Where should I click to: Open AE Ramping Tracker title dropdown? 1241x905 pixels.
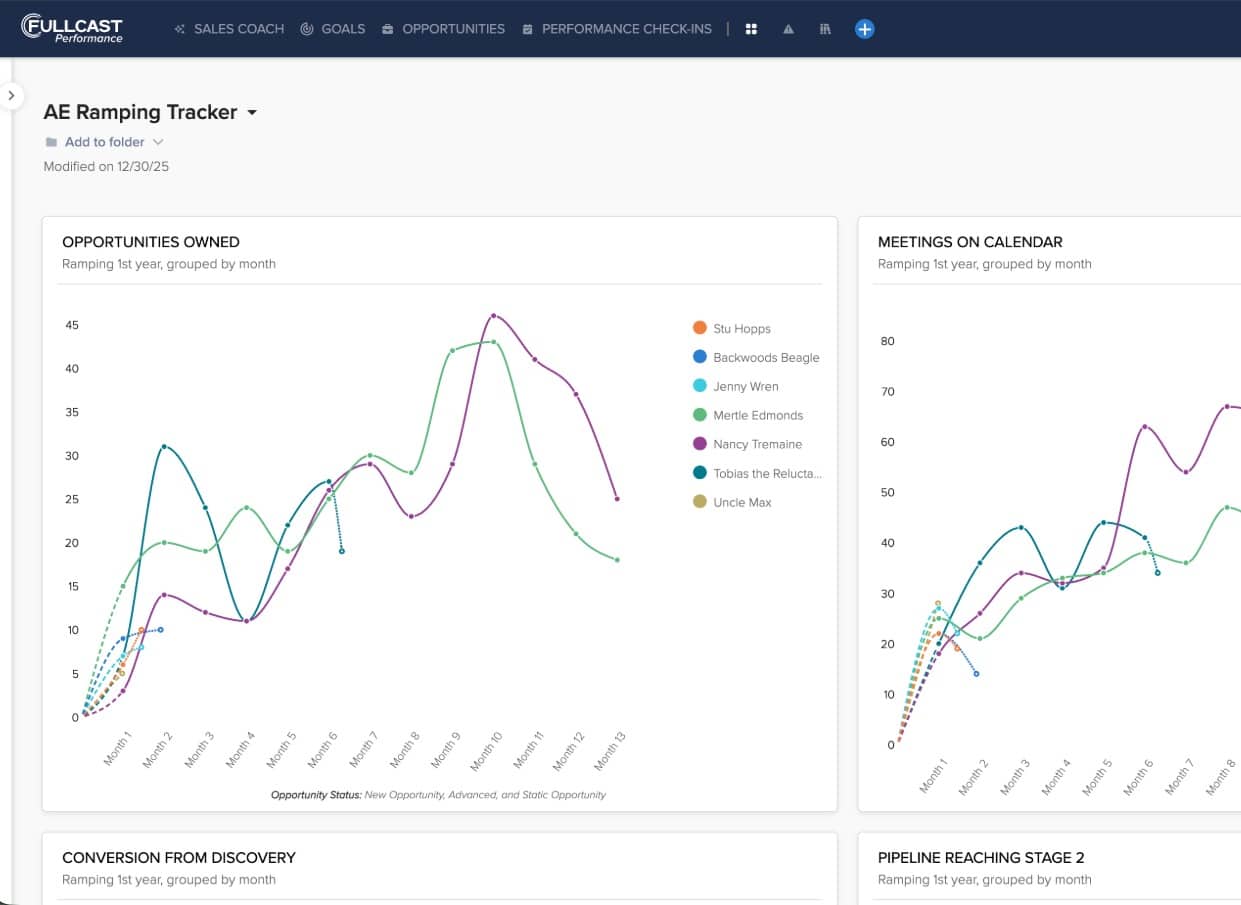252,113
